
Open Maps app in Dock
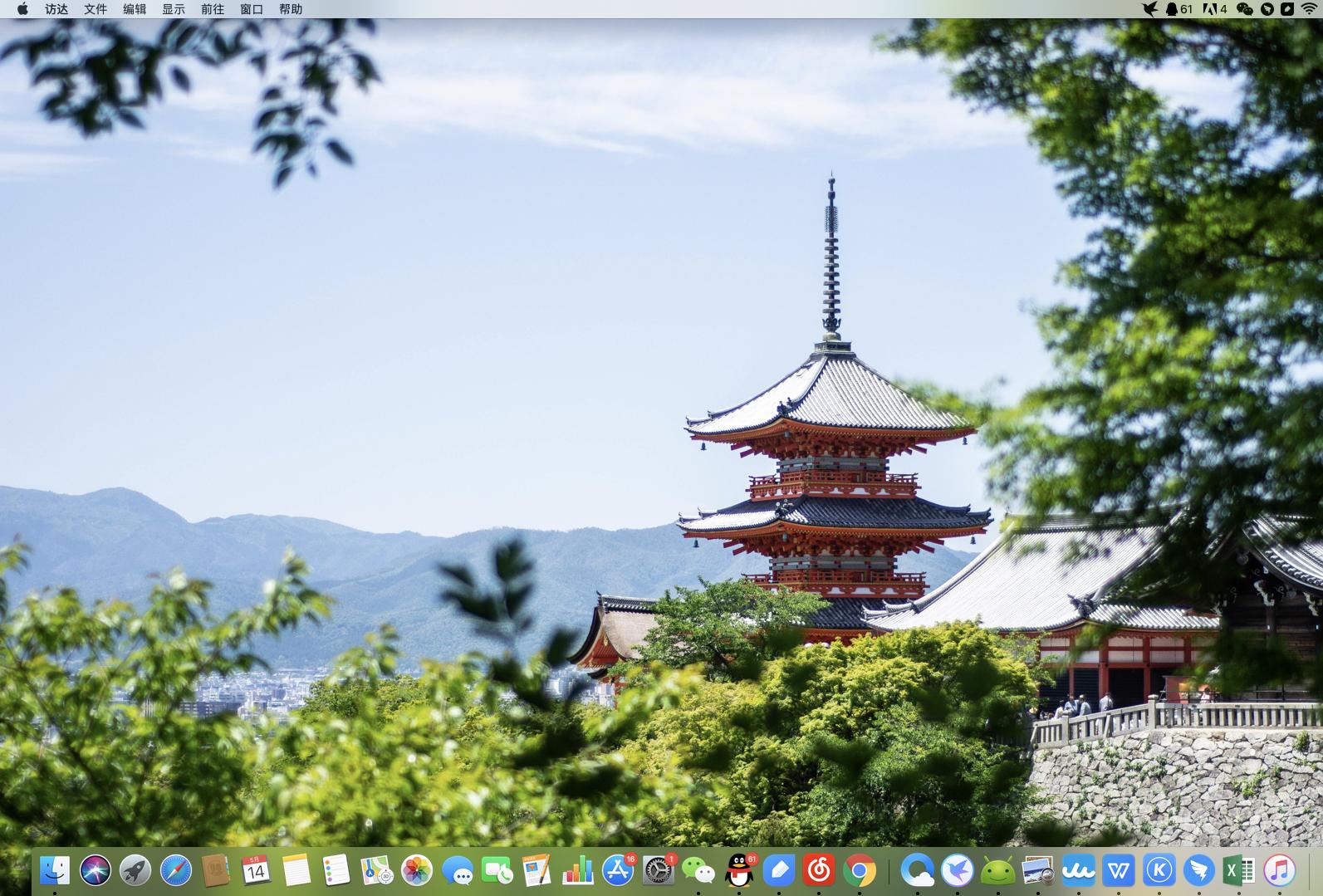pos(377,870)
